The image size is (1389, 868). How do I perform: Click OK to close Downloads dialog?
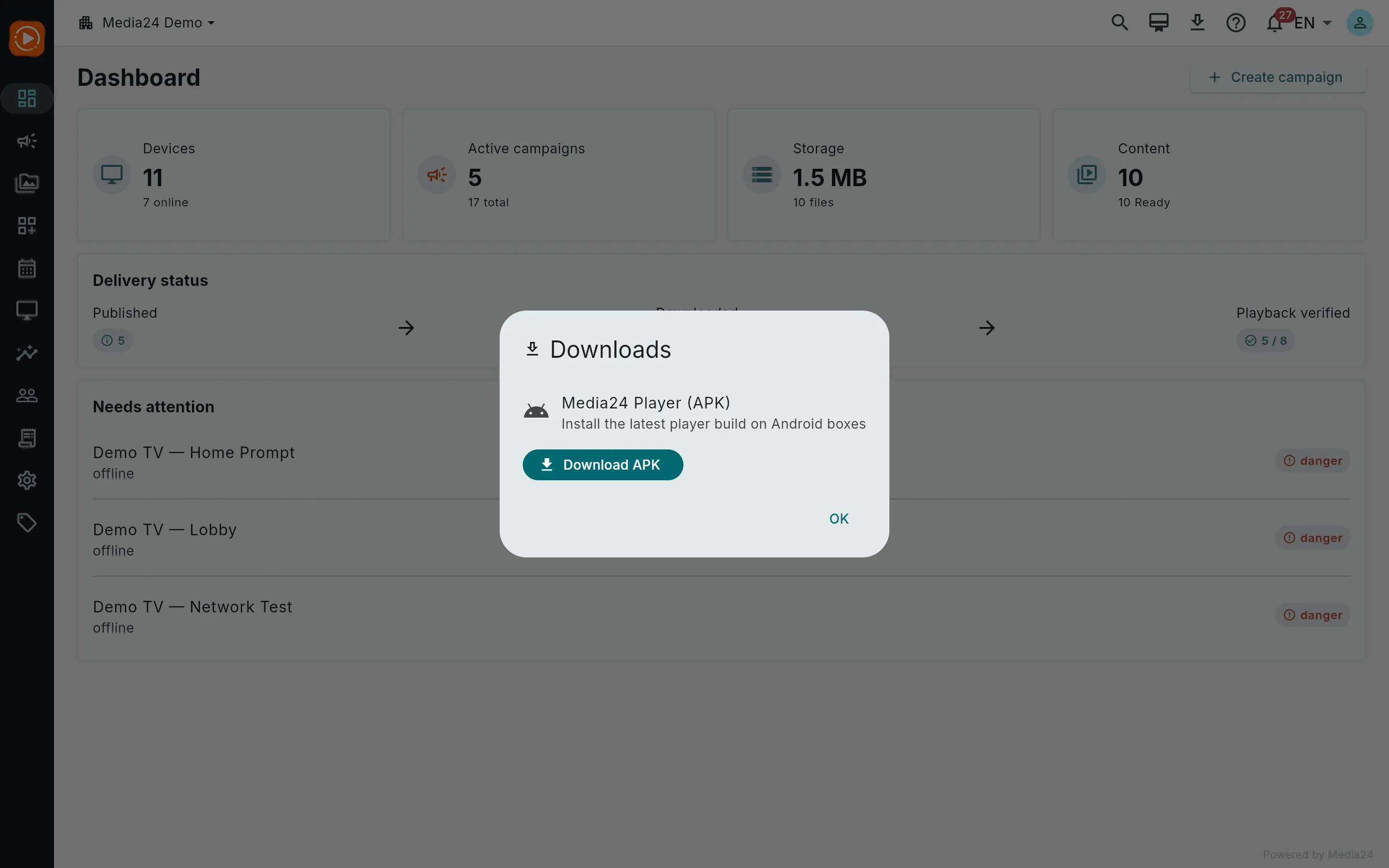[839, 518]
